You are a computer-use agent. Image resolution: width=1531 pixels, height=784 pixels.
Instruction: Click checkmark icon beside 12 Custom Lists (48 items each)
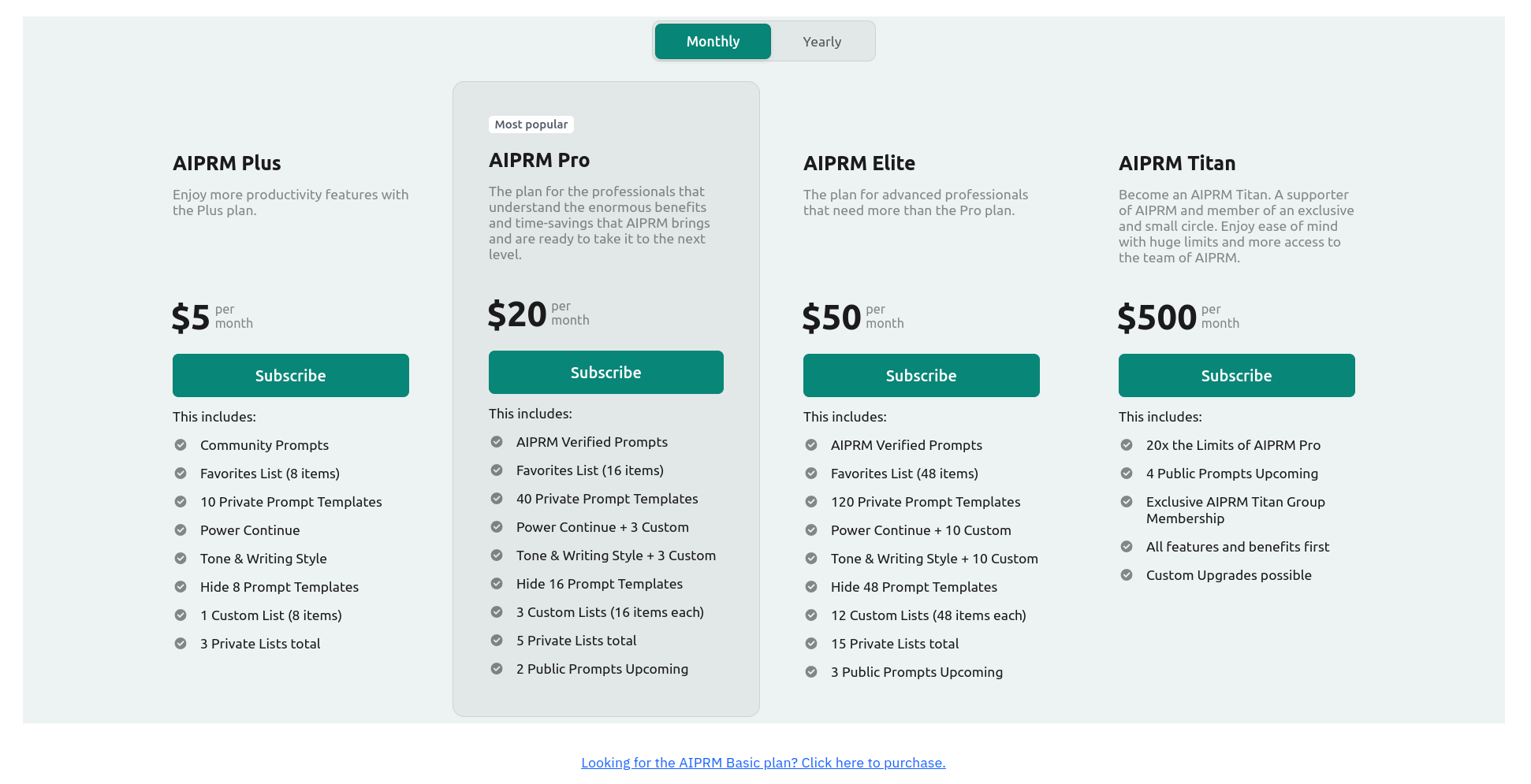click(811, 615)
